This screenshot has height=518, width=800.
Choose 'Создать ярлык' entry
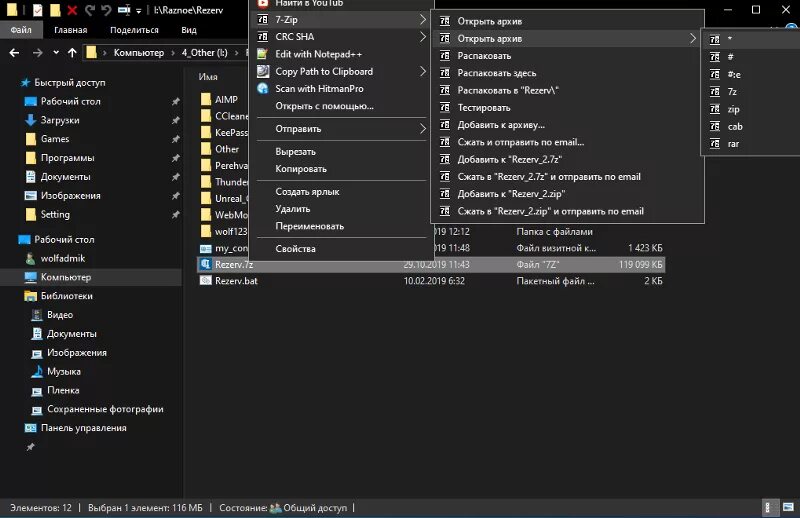point(340,191)
